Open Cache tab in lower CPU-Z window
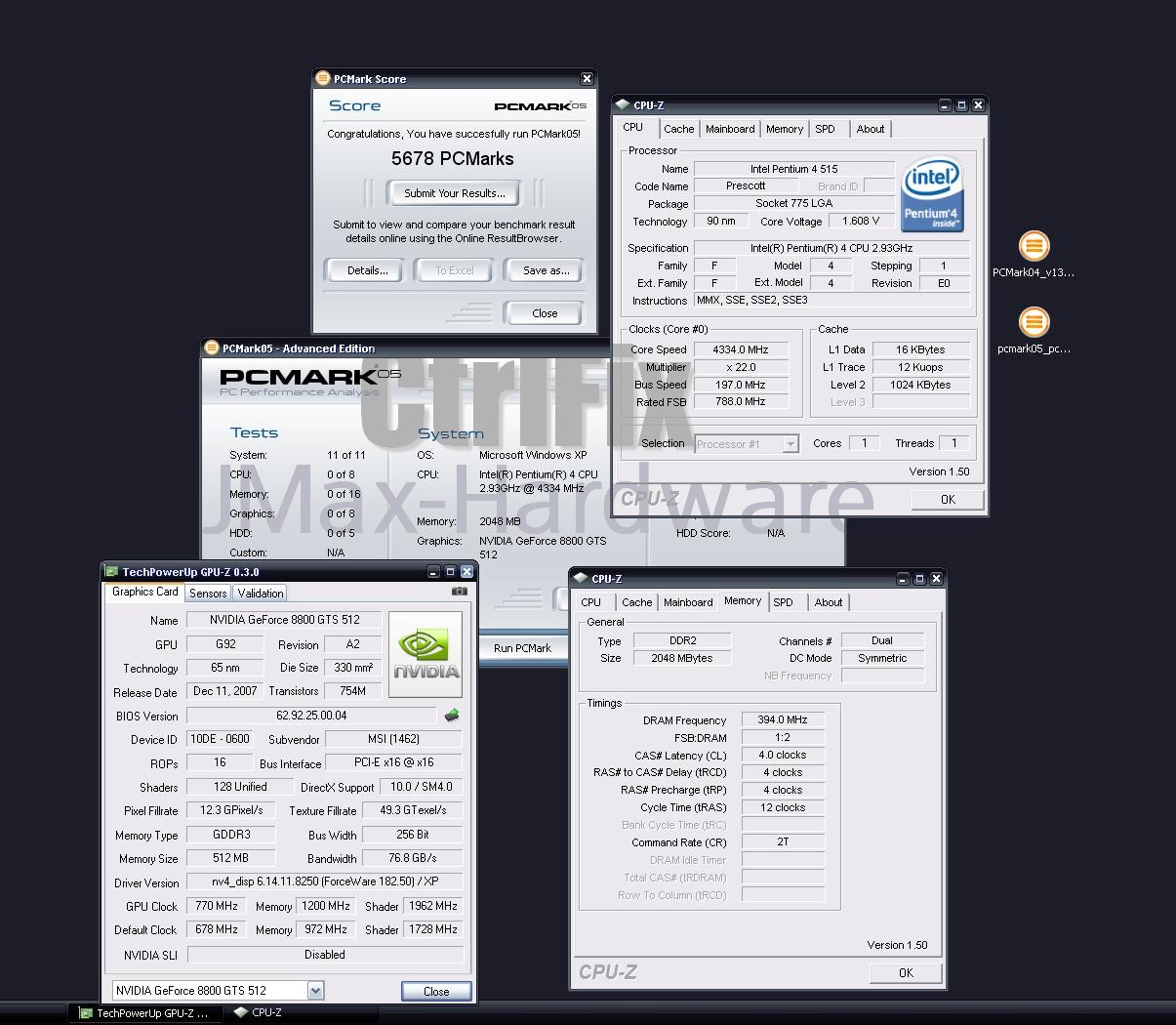This screenshot has height=1025, width=1176. [x=637, y=602]
